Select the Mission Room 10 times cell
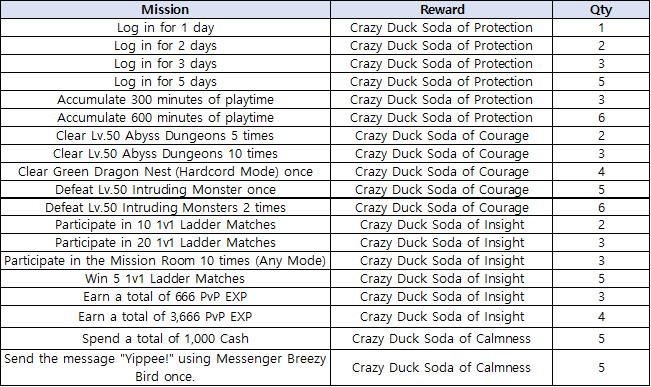Image resolution: width=651 pixels, height=387 pixels. pyautogui.click(x=165, y=261)
